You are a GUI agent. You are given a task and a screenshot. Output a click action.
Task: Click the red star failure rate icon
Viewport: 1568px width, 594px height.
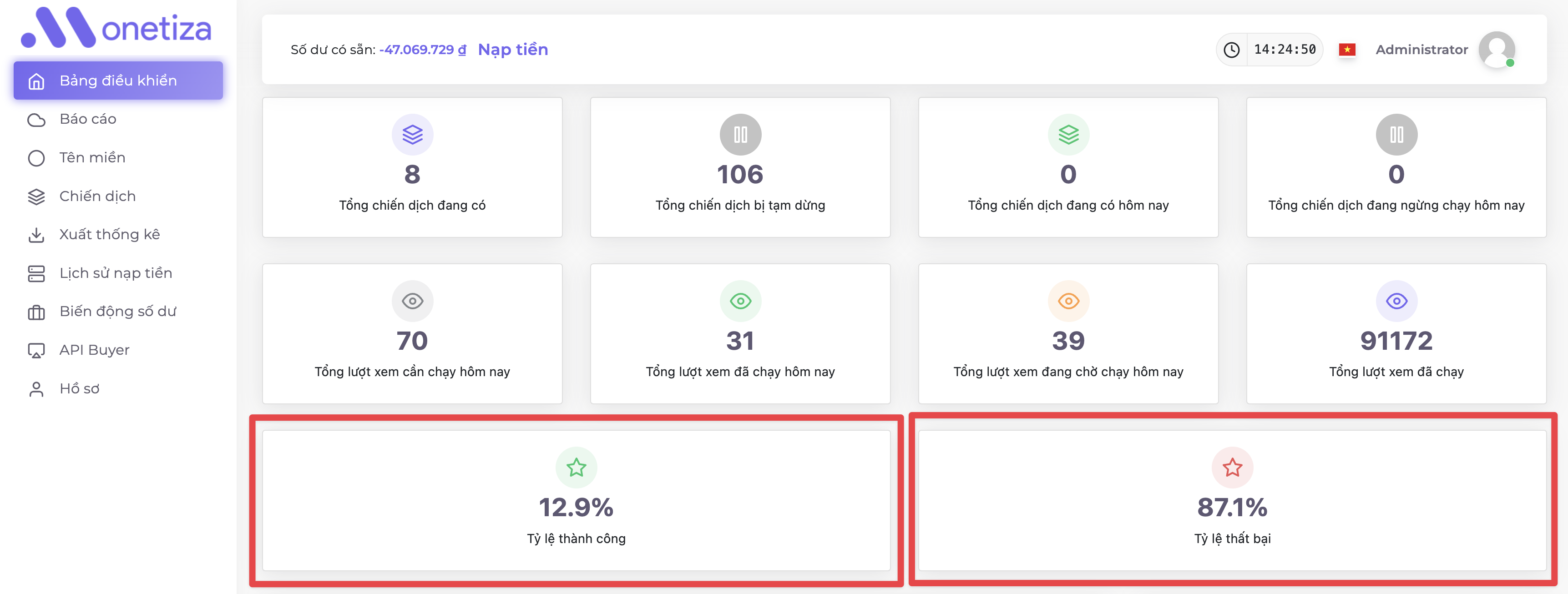(1232, 468)
